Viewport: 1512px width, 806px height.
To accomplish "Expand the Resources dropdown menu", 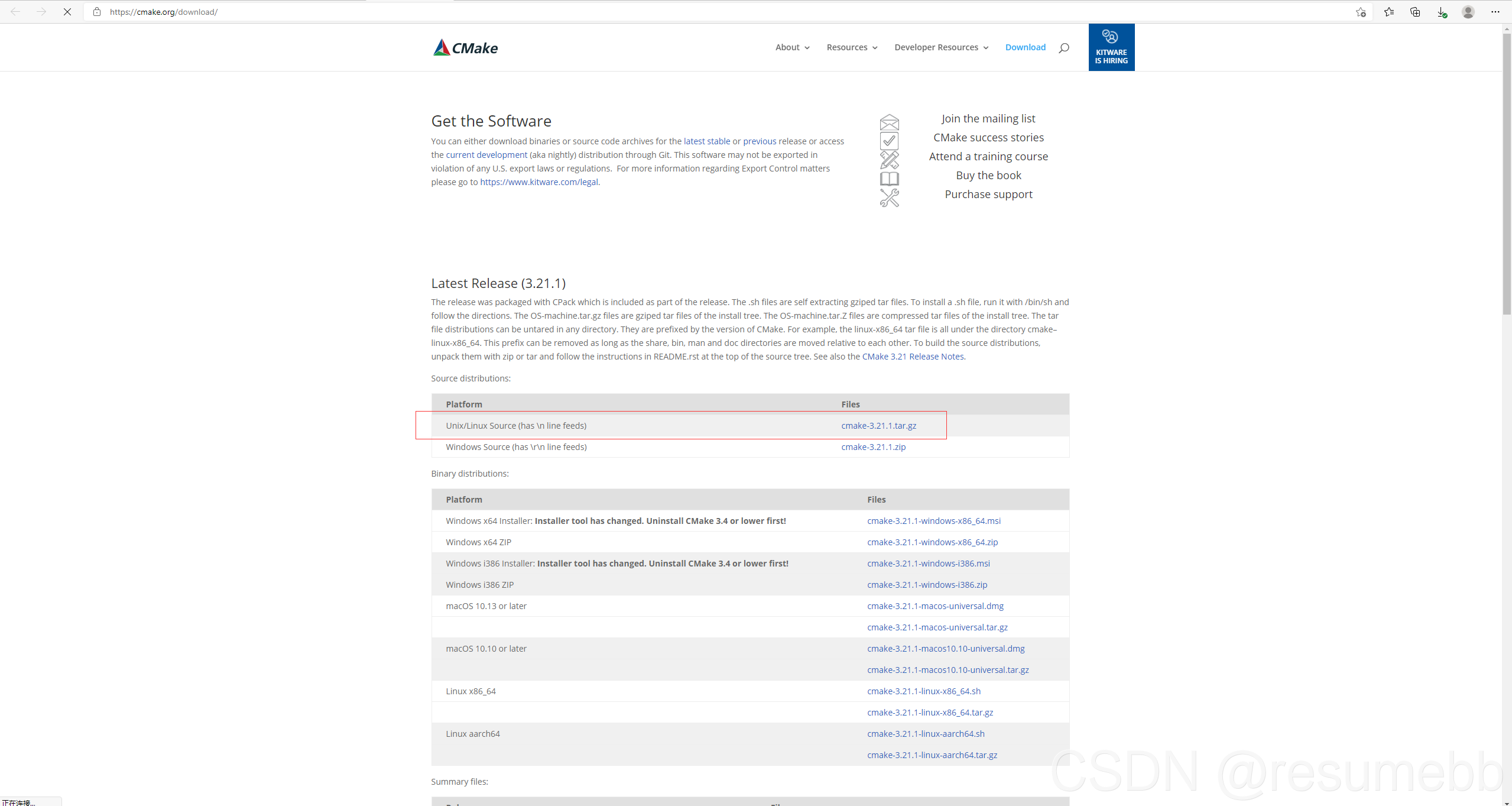I will coord(852,47).
